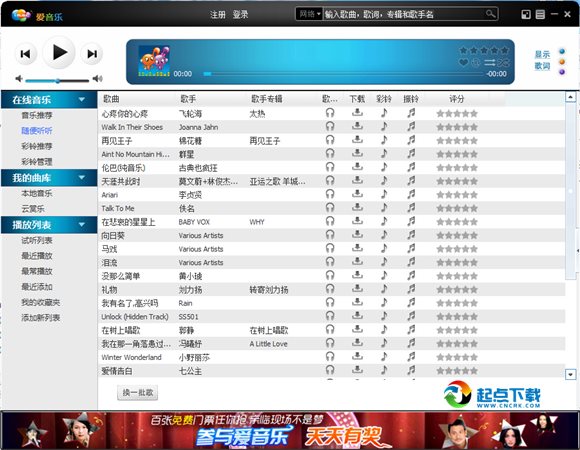Skip to the next track
Screen dimensions: 580x450
click(x=92, y=54)
